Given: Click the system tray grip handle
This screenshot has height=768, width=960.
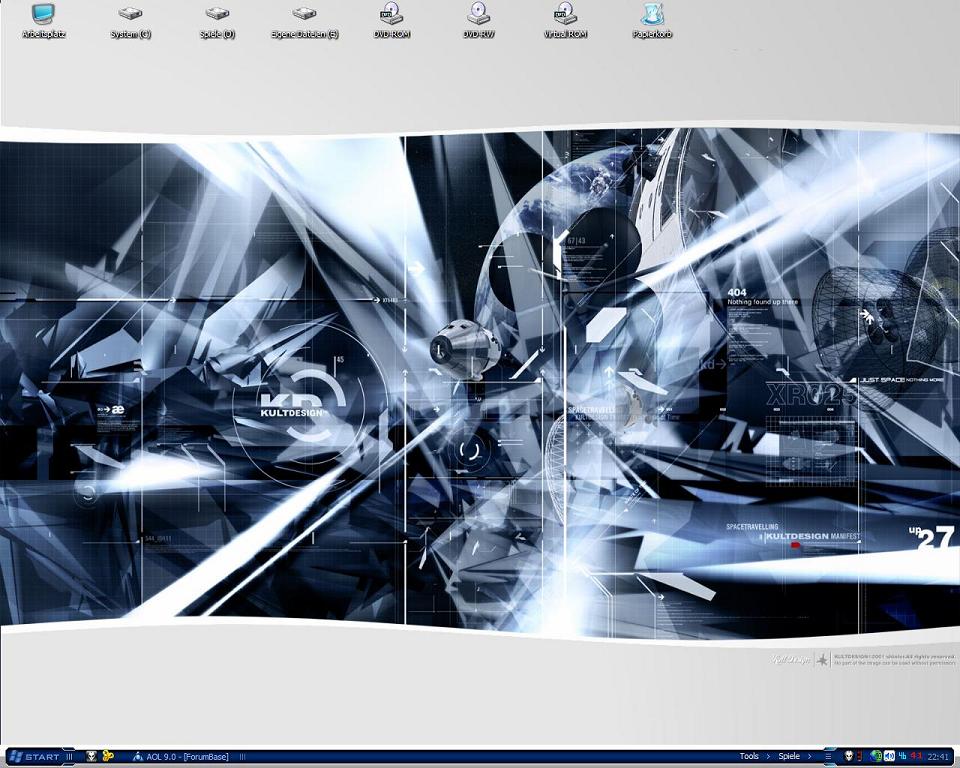Looking at the screenshot, I should coord(828,756).
